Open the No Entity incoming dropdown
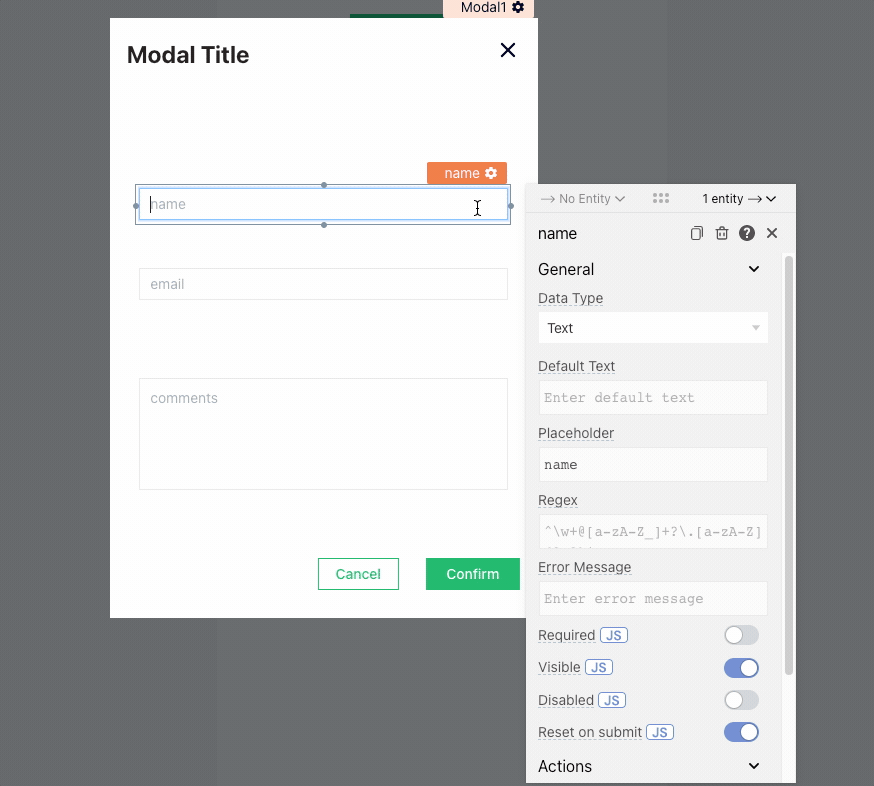This screenshot has width=874, height=786. pyautogui.click(x=583, y=199)
